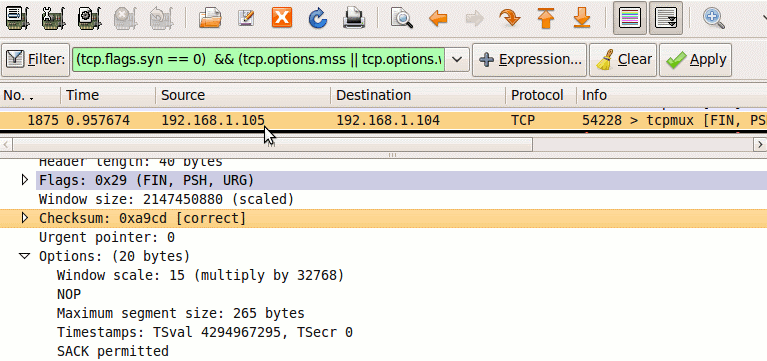Start a new live capture icon
This screenshot has width=767, height=361.
[89, 18]
